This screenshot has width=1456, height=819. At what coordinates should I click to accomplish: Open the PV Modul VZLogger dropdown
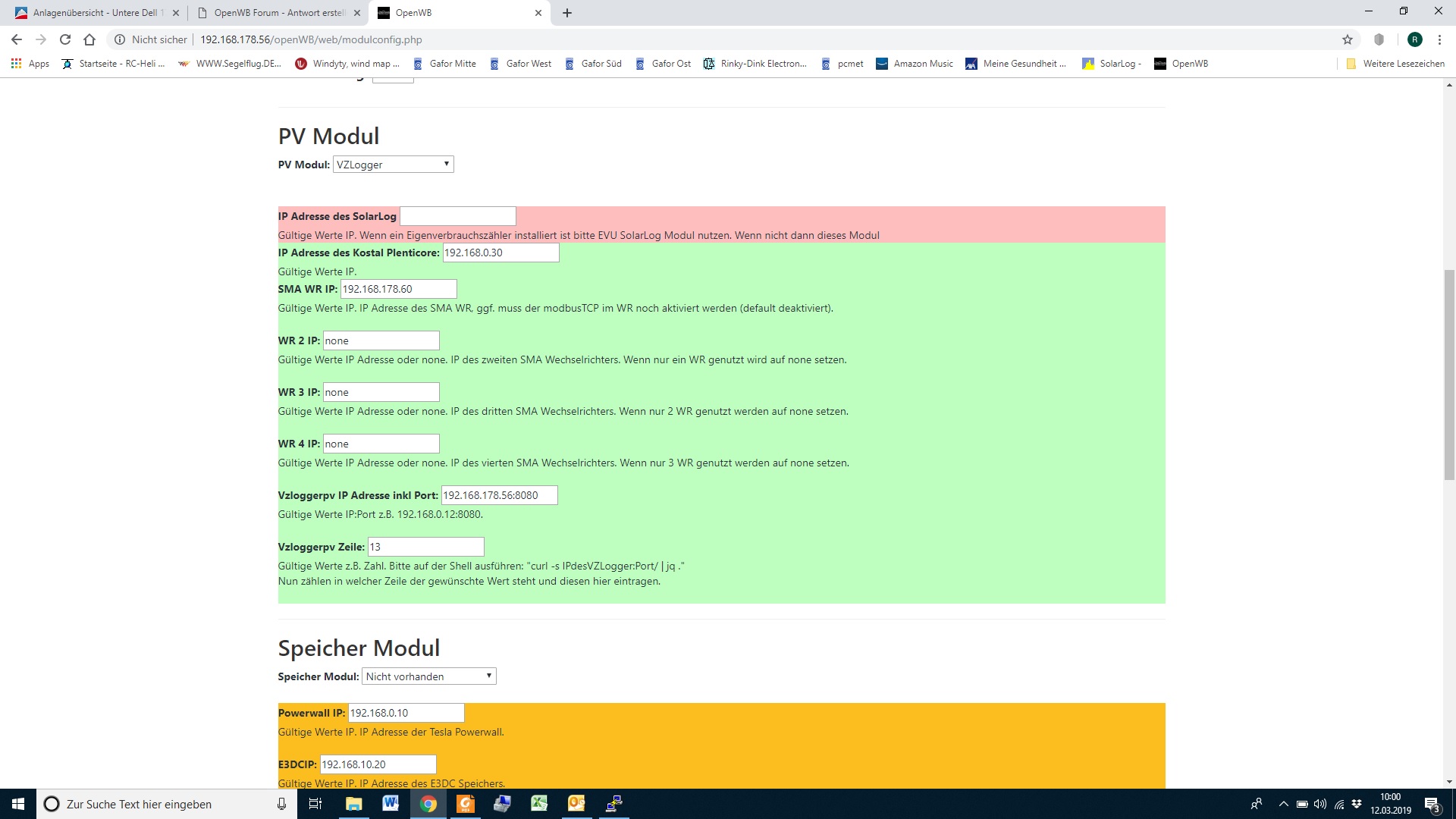click(394, 165)
